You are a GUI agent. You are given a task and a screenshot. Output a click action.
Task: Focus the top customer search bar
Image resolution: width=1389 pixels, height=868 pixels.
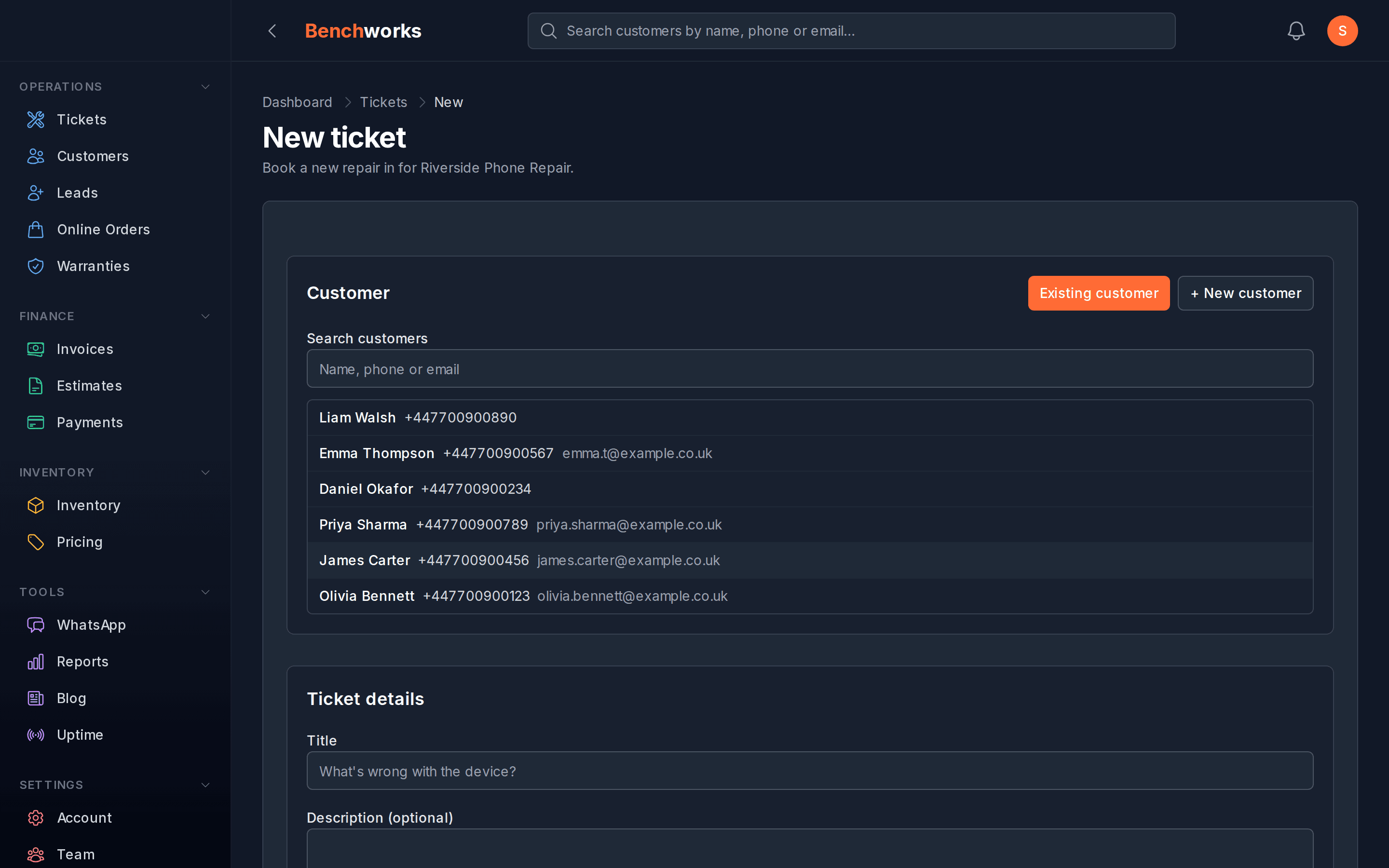pos(851,30)
